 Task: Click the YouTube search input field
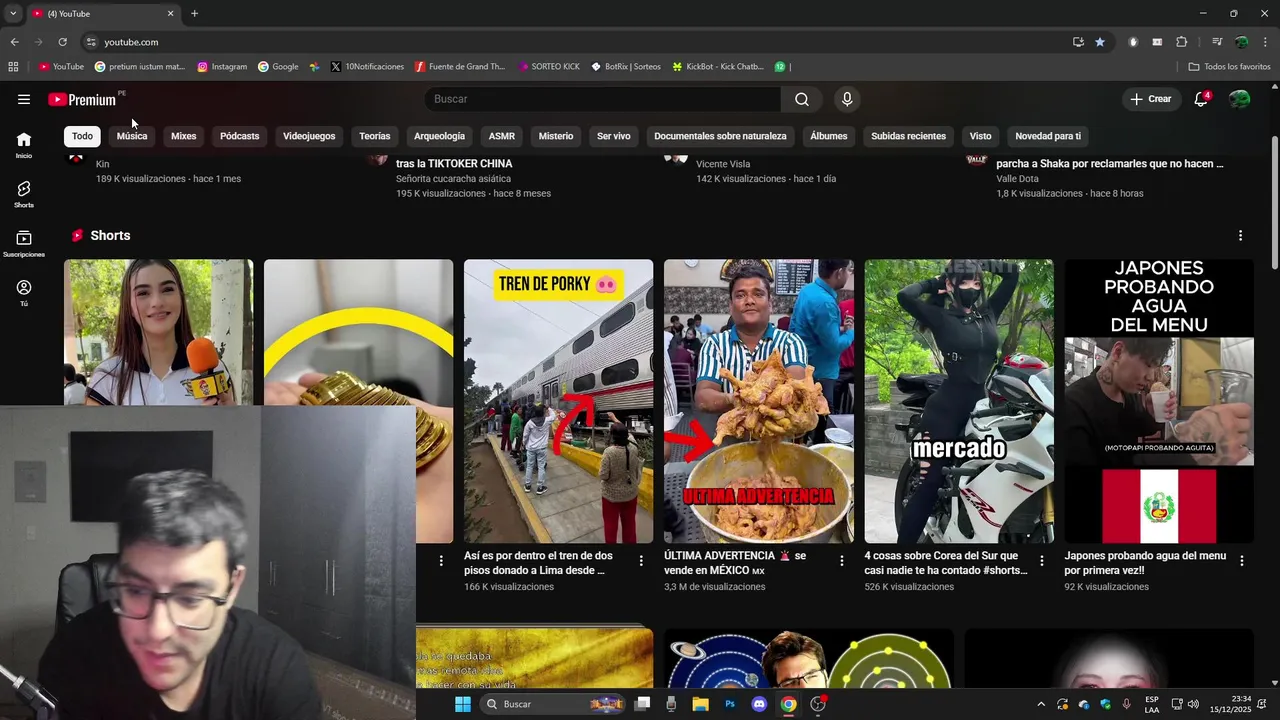603,99
